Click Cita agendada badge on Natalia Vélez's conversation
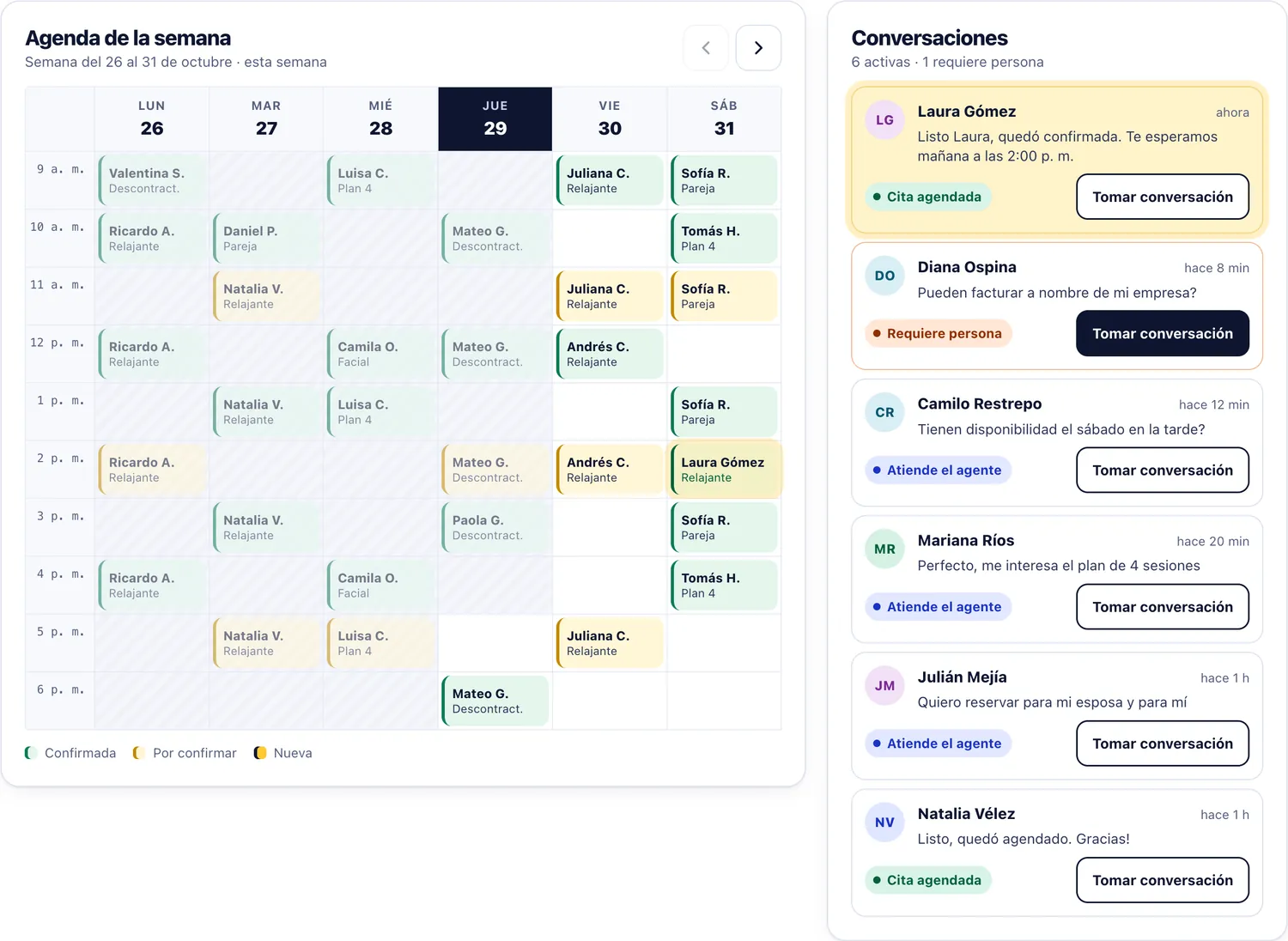The height and width of the screenshot is (941, 1288). (927, 880)
